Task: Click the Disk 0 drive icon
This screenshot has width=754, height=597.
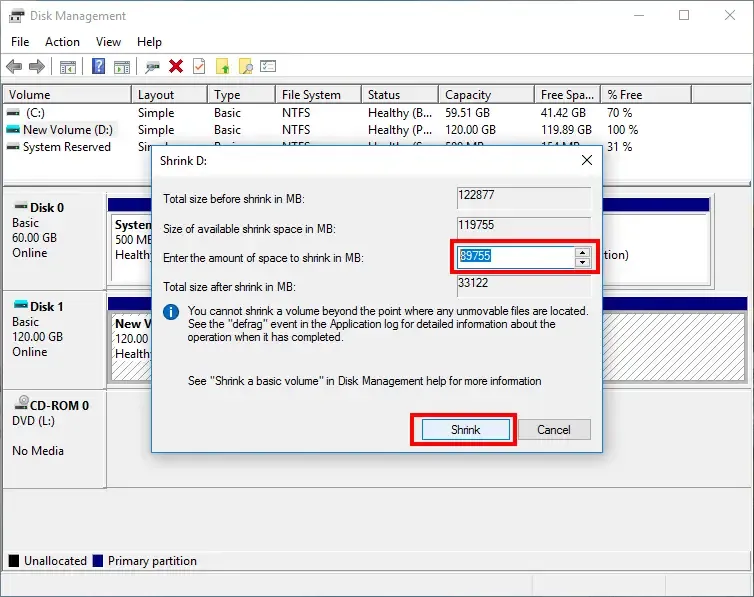Action: point(21,206)
